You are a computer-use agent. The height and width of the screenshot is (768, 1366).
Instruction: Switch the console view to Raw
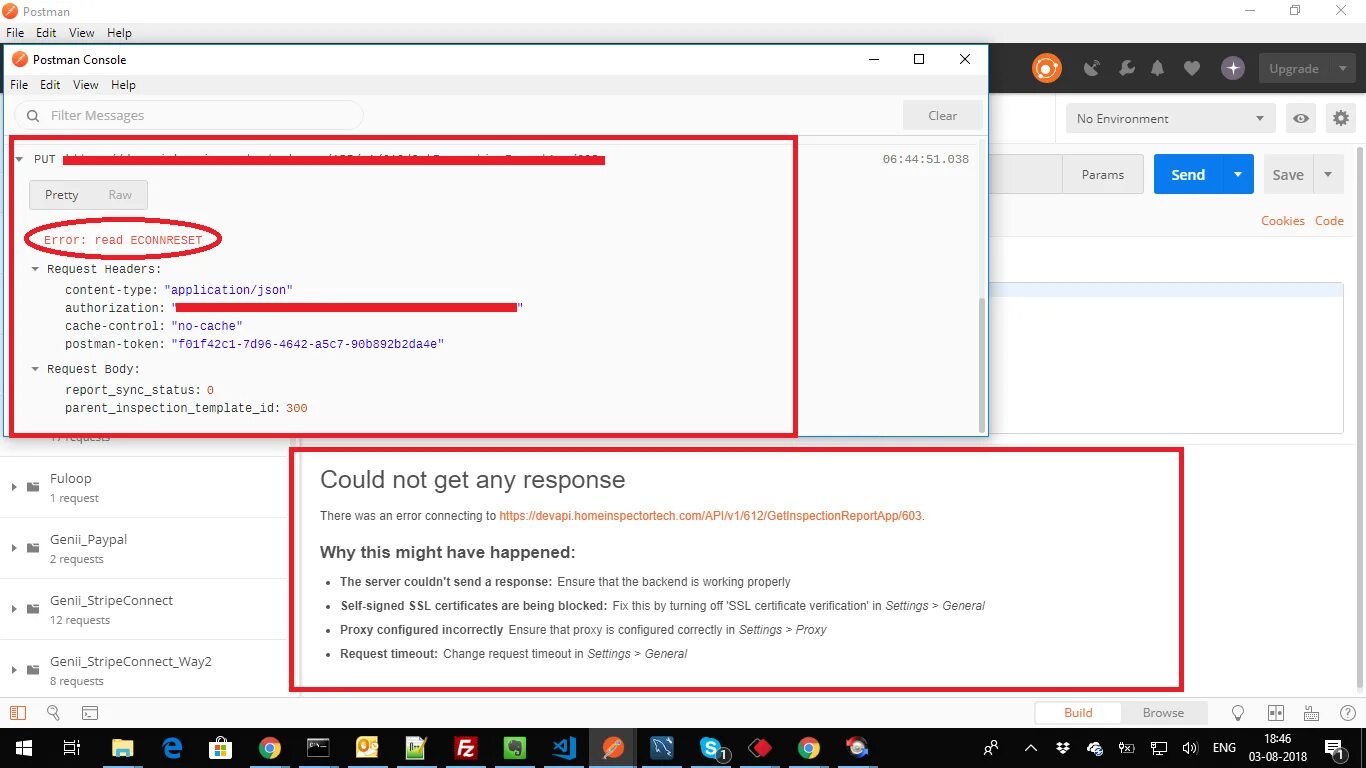click(120, 195)
